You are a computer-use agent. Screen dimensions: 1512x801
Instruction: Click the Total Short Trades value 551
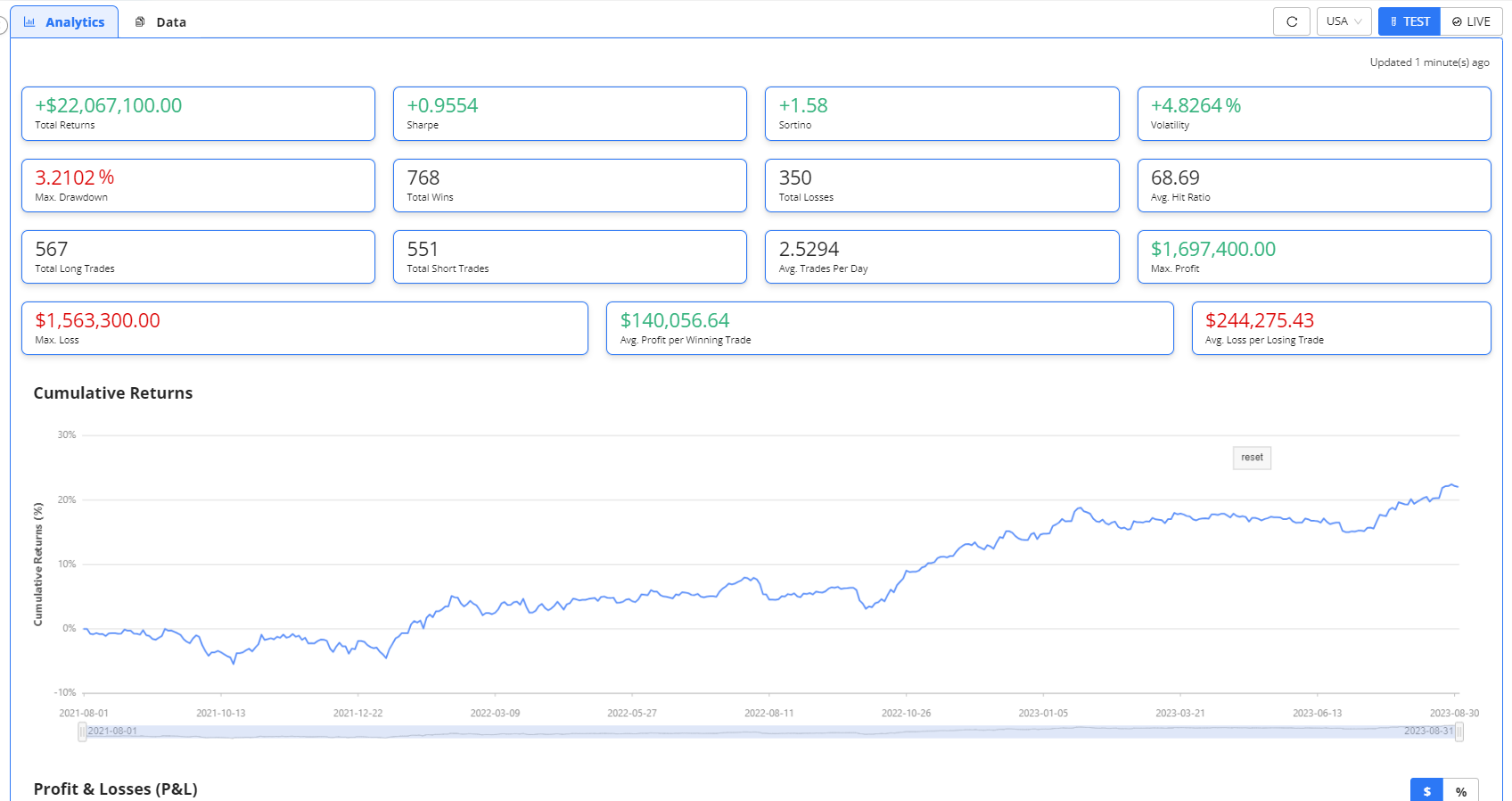point(423,249)
